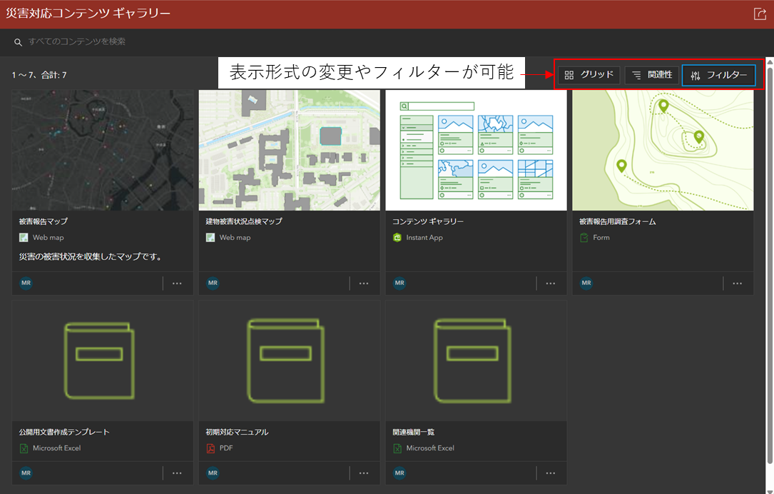The height and width of the screenshot is (494, 774).
Task: Open options menu for 建物被害状況点検マップ card
Action: tap(364, 283)
